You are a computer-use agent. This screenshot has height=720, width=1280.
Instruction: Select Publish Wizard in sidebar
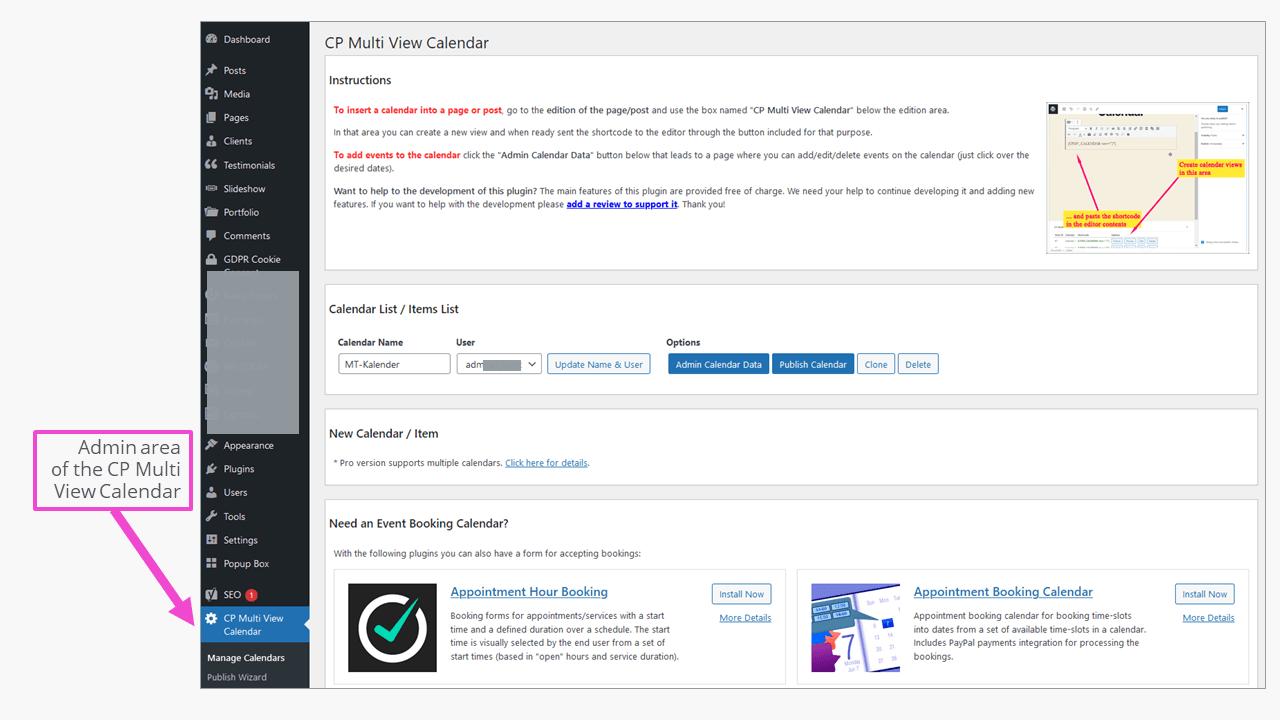(238, 677)
